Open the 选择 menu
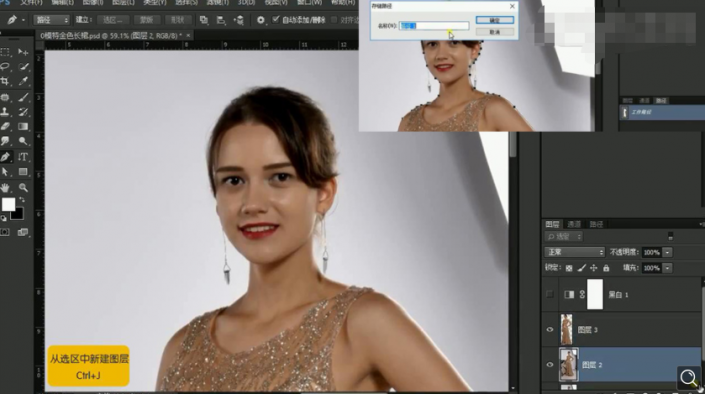 coord(185,2)
